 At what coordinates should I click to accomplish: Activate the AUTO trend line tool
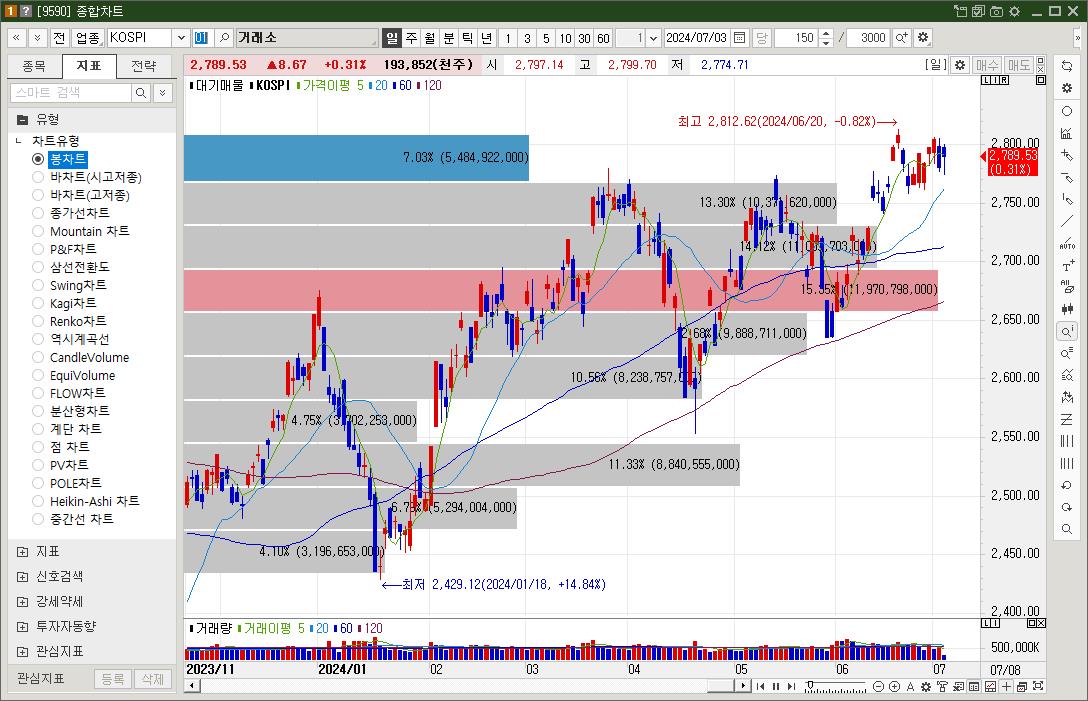tap(1067, 244)
